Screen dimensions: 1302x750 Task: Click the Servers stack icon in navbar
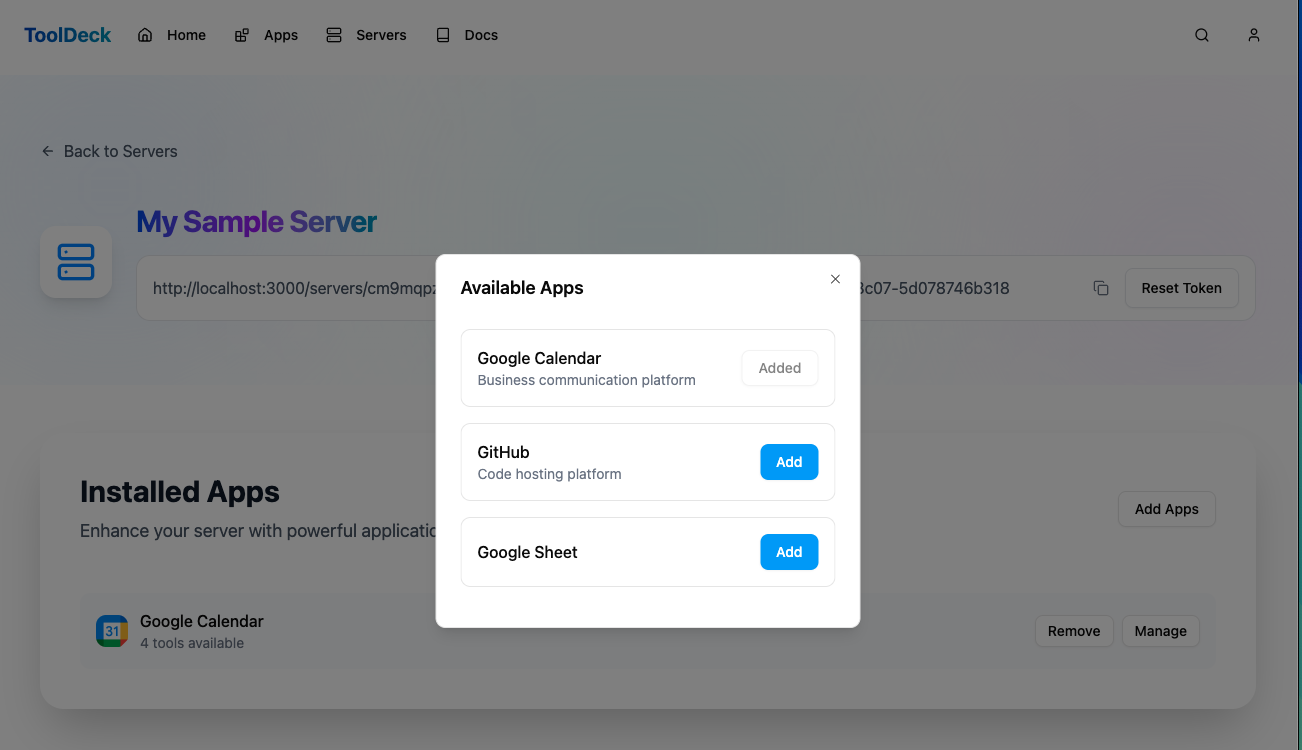tap(334, 35)
